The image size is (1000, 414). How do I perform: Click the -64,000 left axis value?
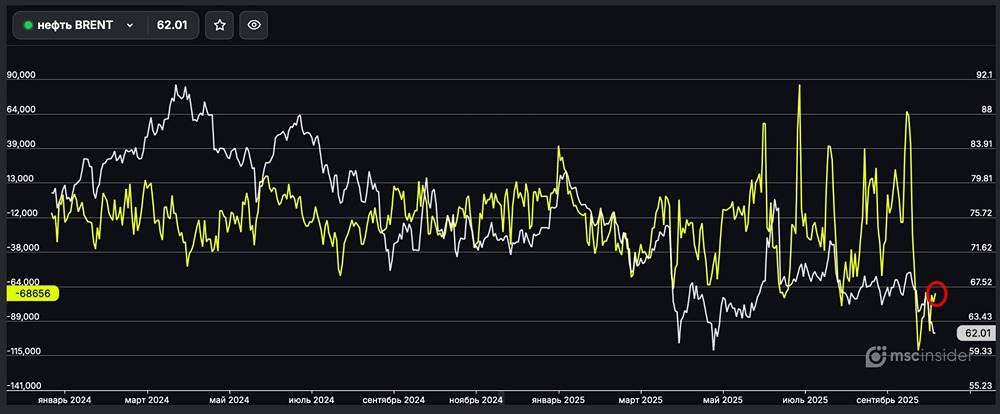(22, 283)
